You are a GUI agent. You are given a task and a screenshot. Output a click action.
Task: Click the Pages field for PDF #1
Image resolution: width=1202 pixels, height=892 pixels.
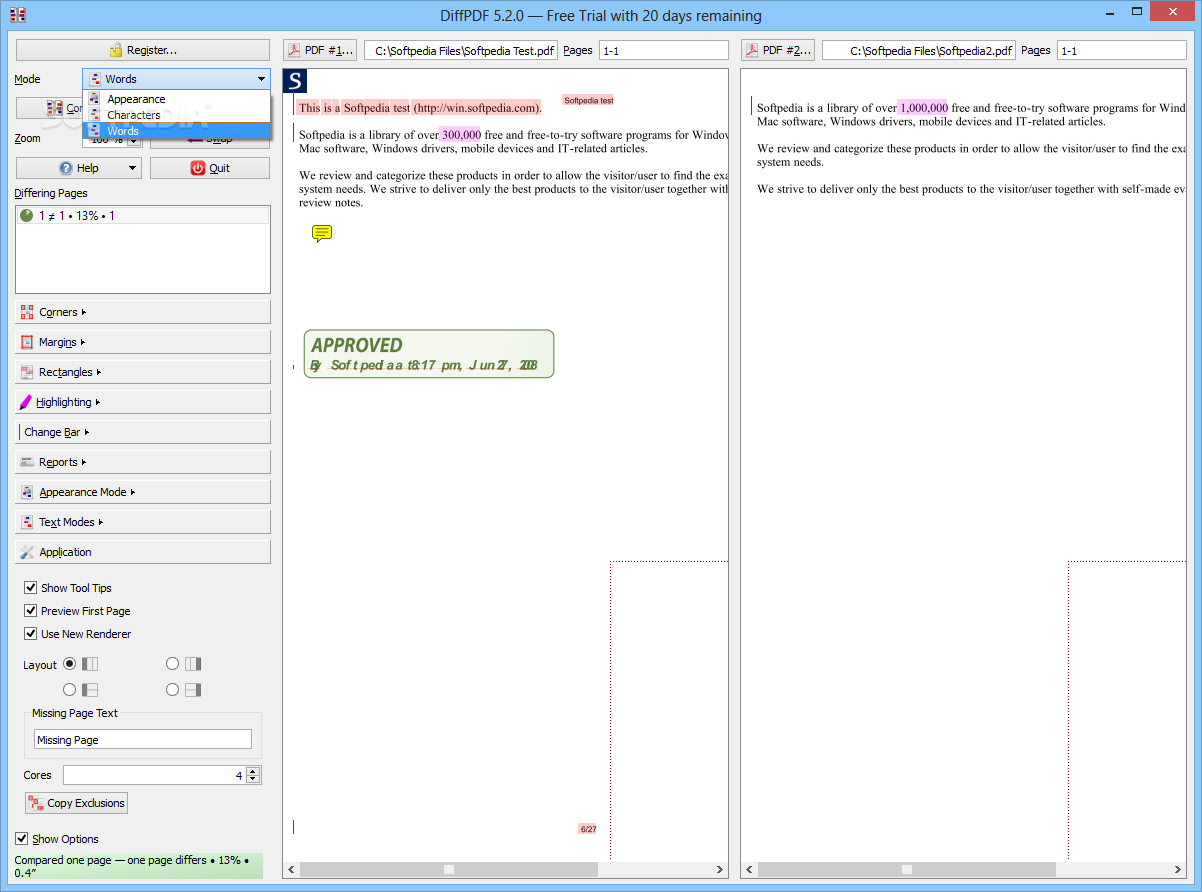[x=664, y=50]
